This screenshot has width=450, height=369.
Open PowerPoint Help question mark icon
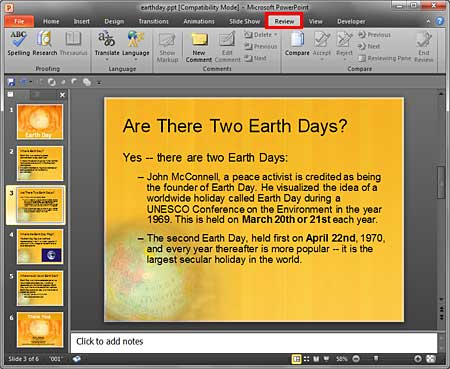point(440,21)
